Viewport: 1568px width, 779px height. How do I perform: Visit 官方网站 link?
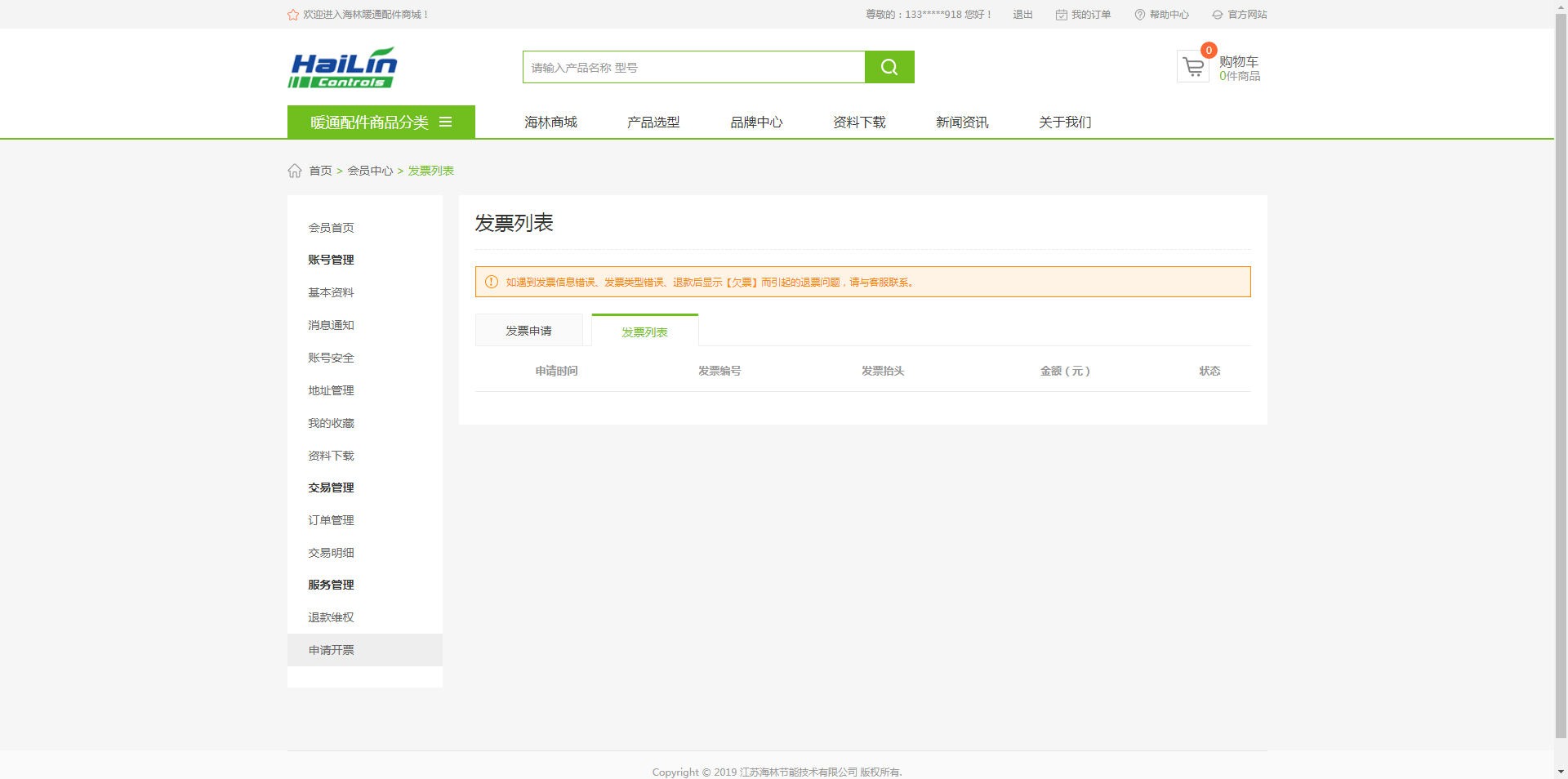pos(1248,15)
